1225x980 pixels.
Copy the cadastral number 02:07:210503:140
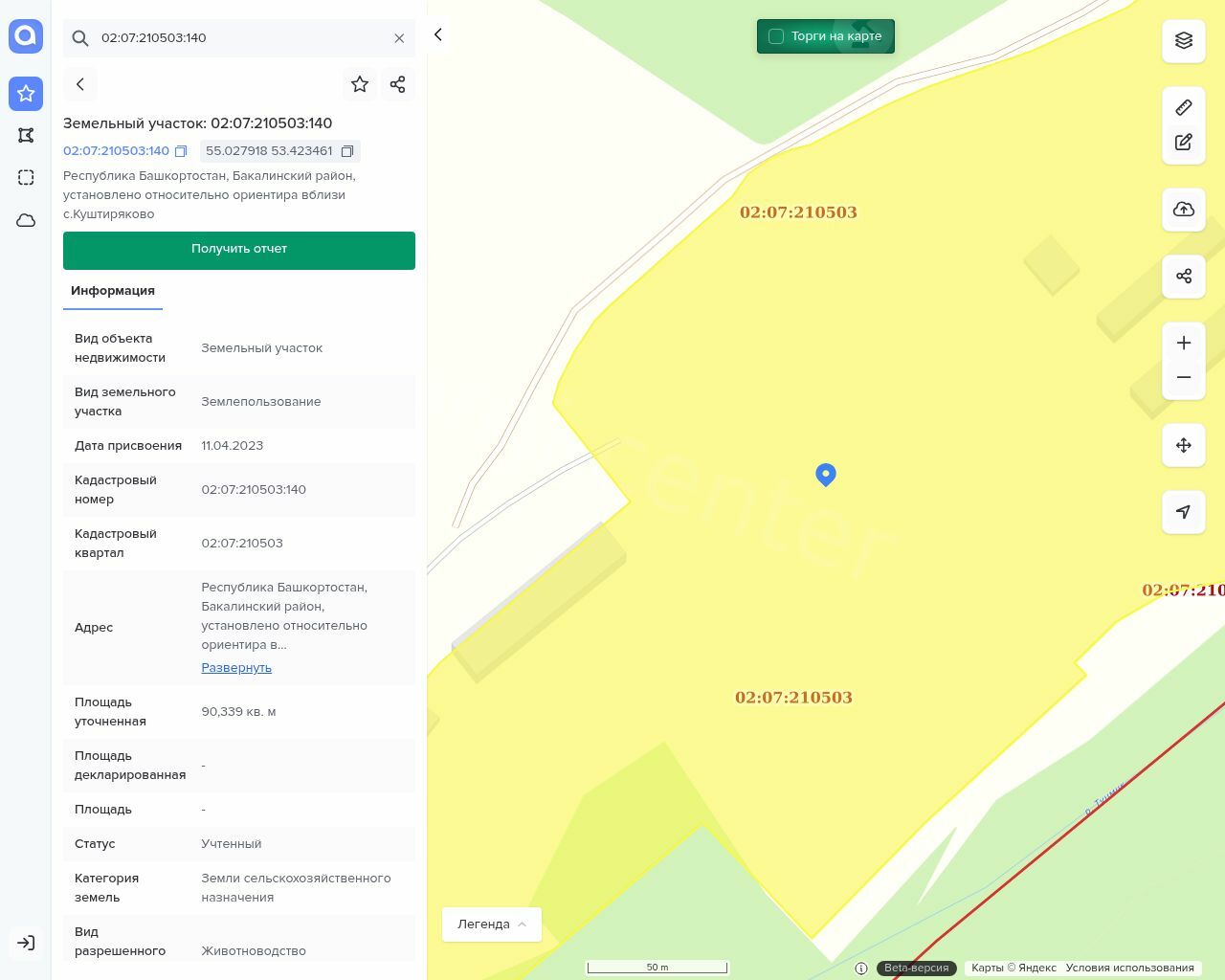click(181, 151)
